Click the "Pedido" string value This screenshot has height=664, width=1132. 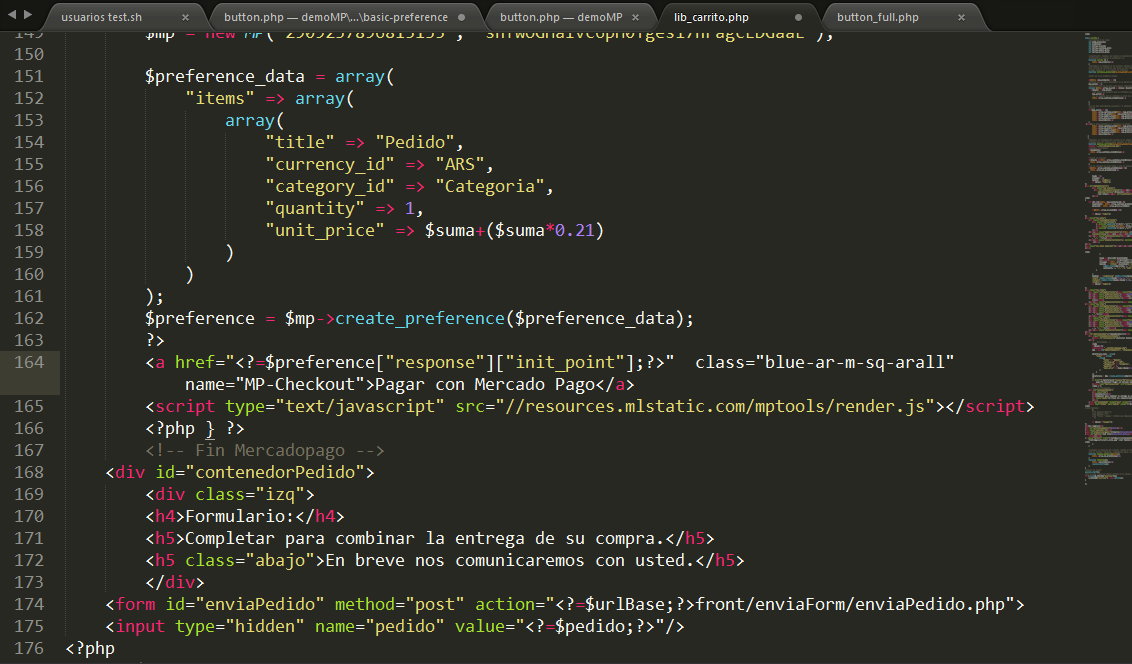tap(414, 142)
